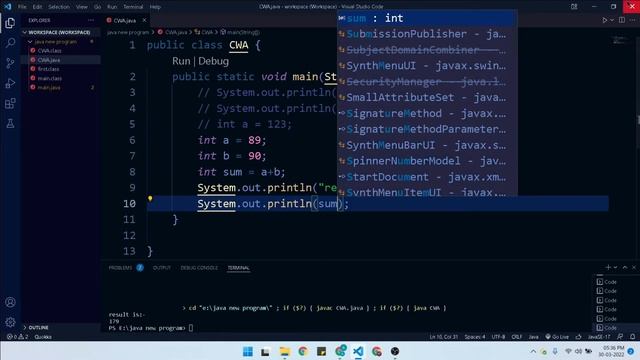The image size is (640, 360).
Task: Open File Explorer from the taskbar
Action: [x=284, y=351]
